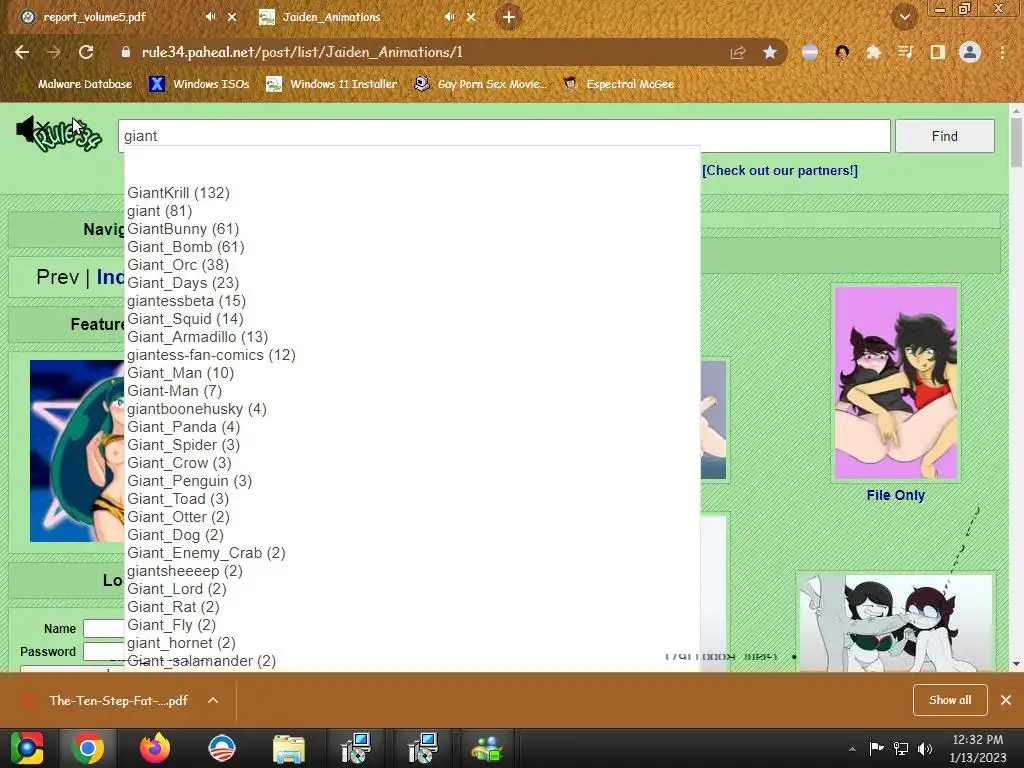The image size is (1024, 768).
Task: Click the browser forward arrow
Action: coord(54,52)
